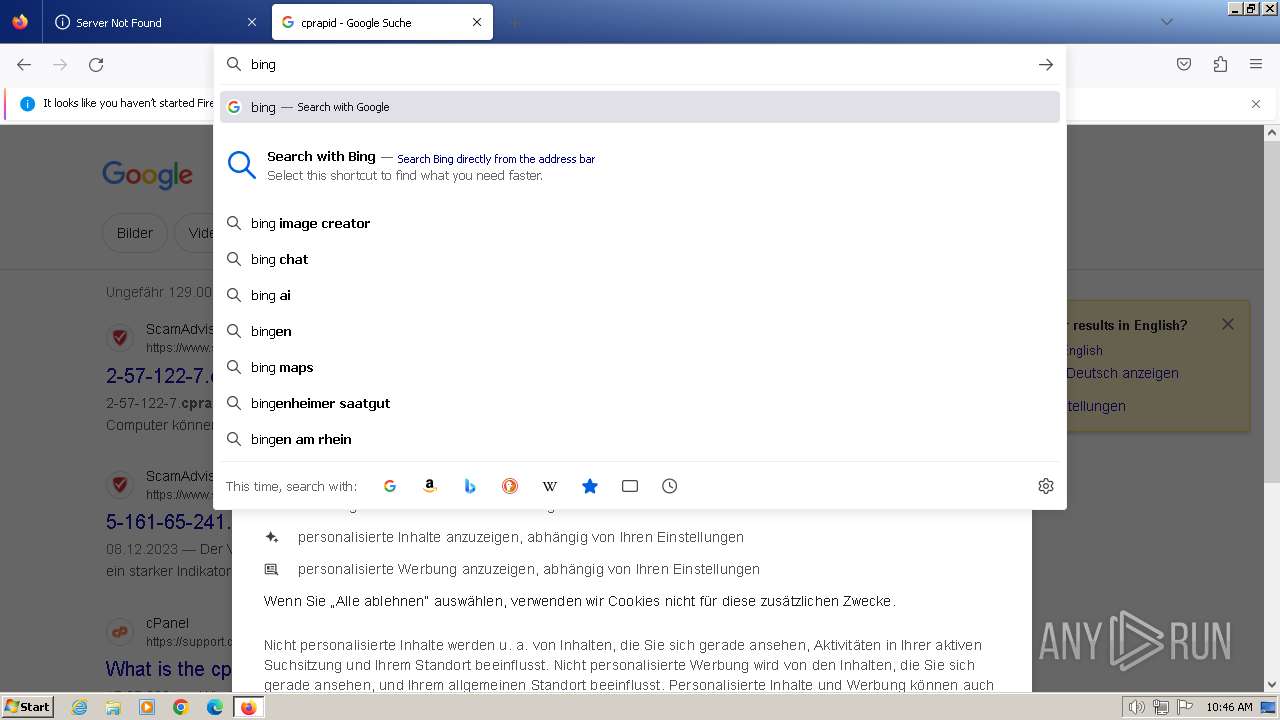Choose the Search with Bing shortcut
This screenshot has height=720, width=1280.
pyautogui.click(x=640, y=166)
